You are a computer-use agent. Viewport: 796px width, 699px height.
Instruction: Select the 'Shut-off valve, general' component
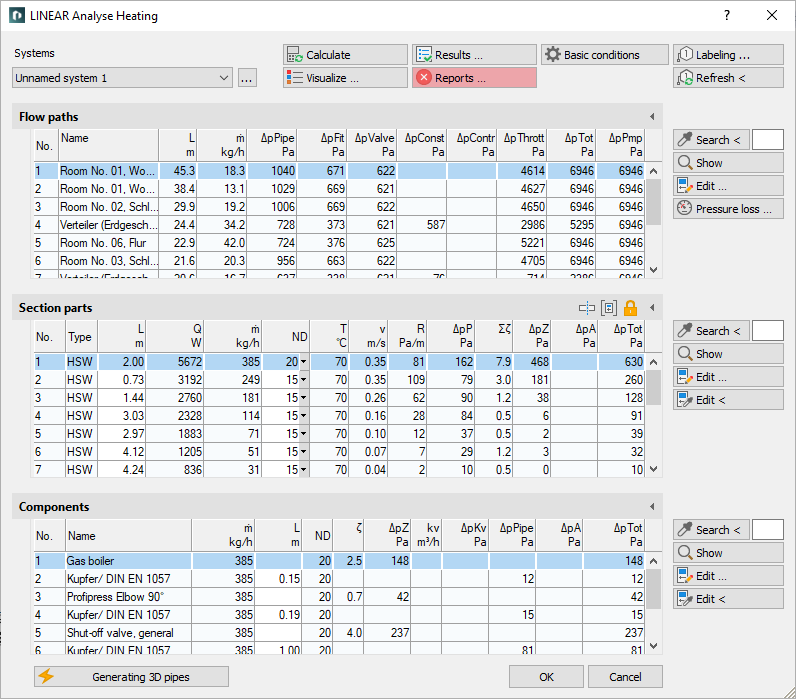coord(340,633)
